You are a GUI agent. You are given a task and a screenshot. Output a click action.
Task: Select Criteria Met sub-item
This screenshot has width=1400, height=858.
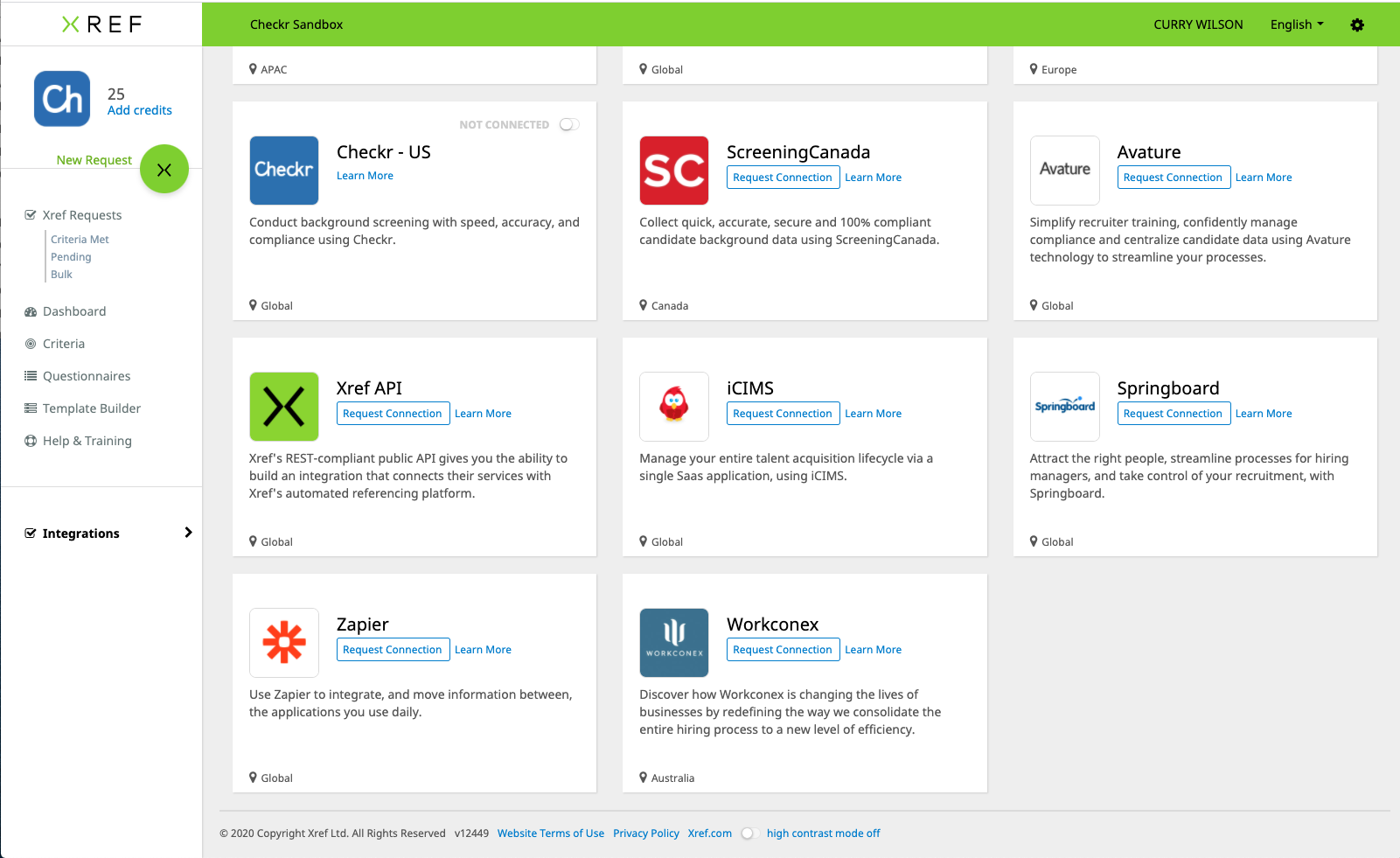(x=80, y=240)
